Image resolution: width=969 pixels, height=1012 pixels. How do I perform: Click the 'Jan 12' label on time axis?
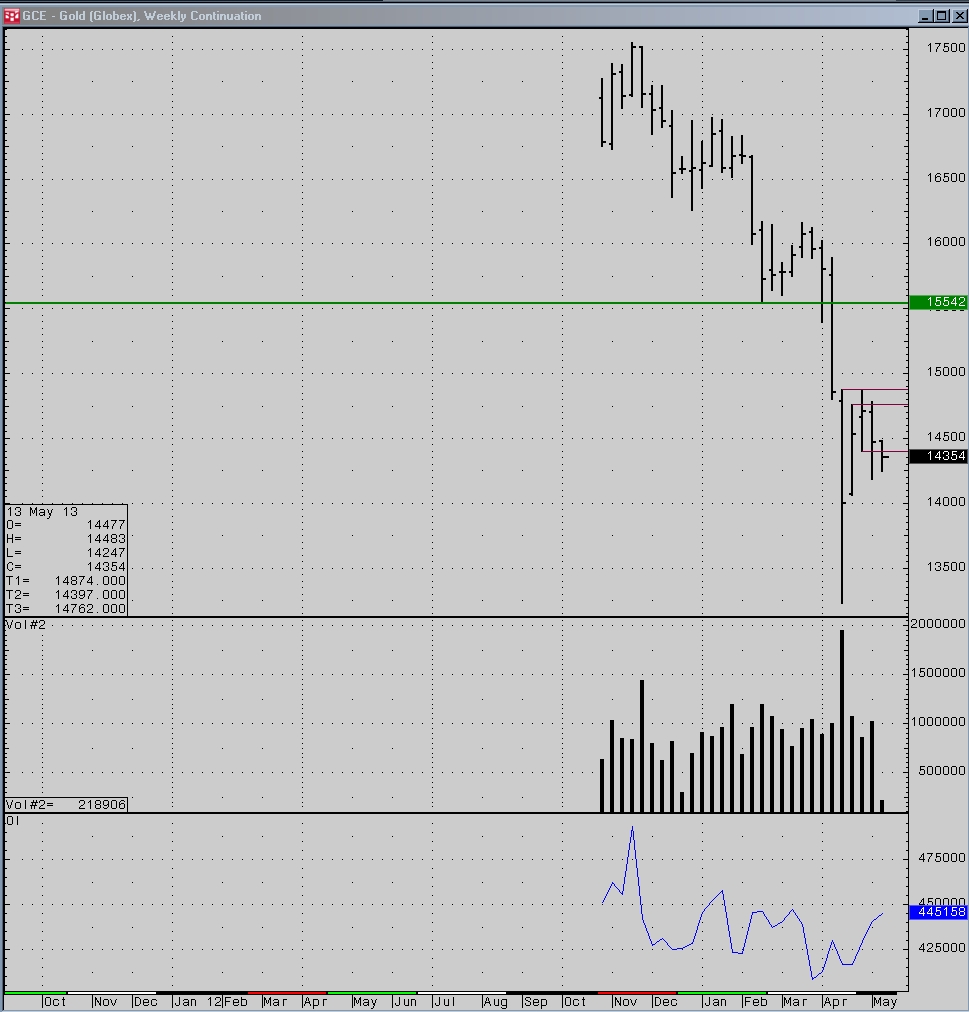tap(198, 1002)
